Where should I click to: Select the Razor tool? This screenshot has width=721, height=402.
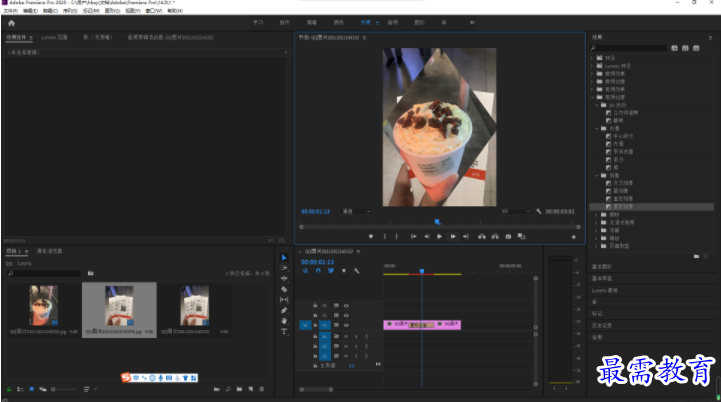[284, 289]
